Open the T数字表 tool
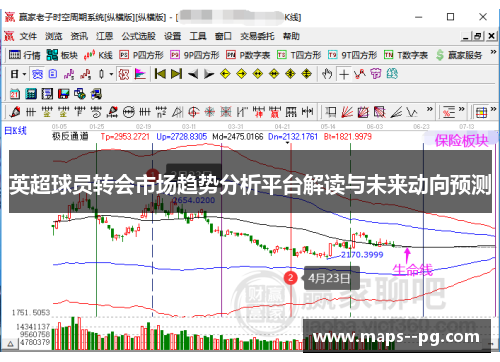This screenshot has width=500, height=362. 406,55
